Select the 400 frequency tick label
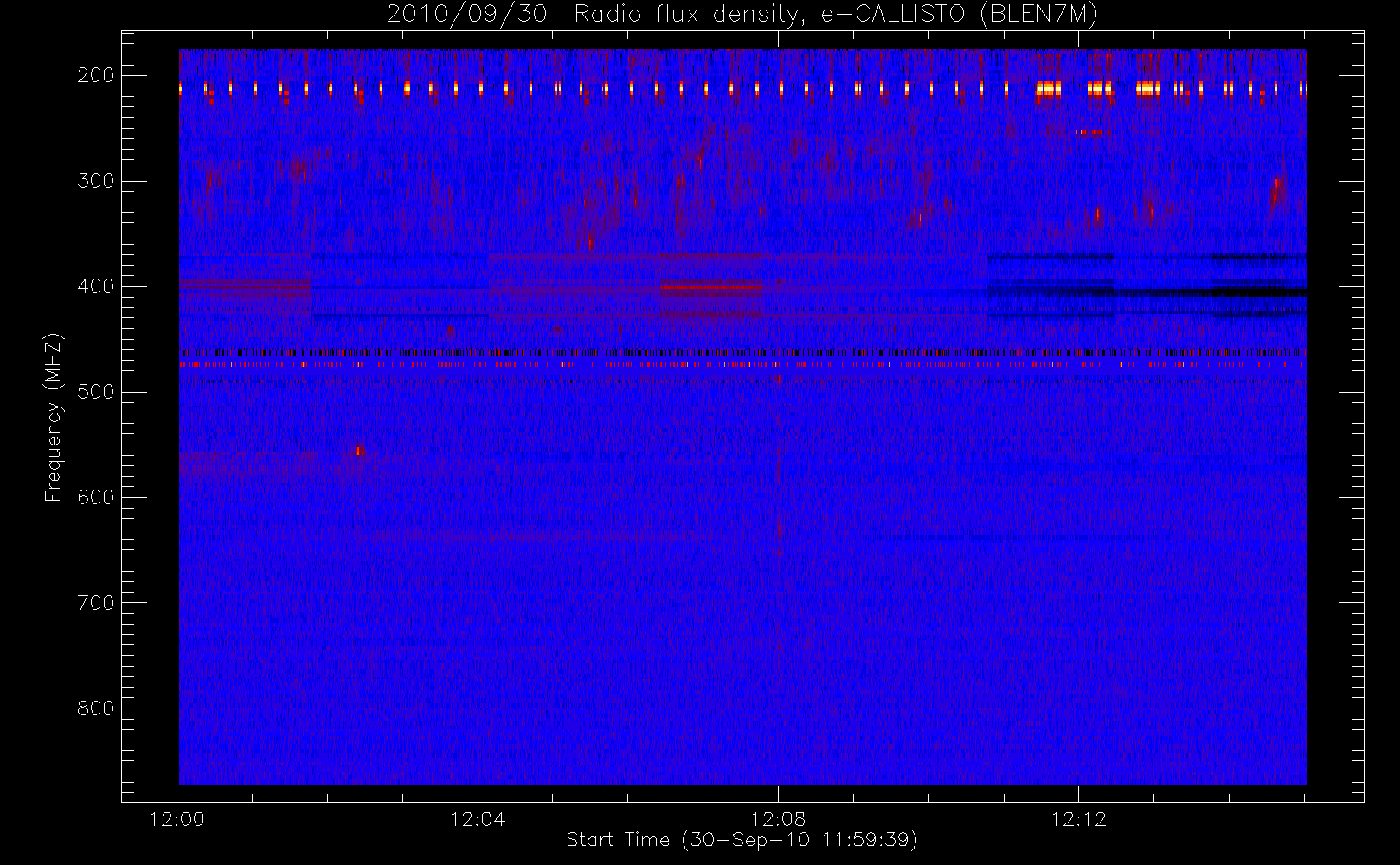This screenshot has height=865, width=1400. point(96,286)
